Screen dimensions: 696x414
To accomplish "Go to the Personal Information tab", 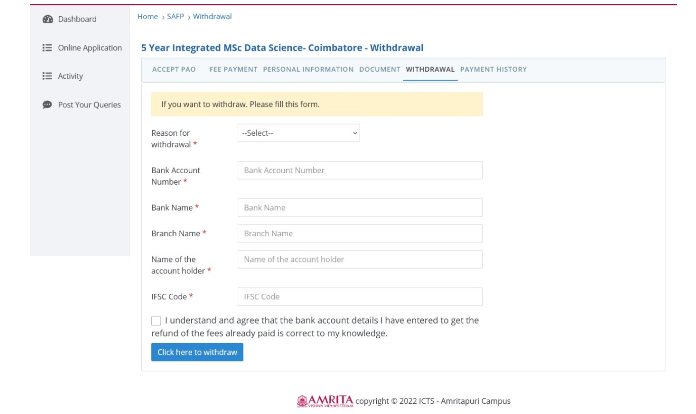I will pyautogui.click(x=308, y=70).
